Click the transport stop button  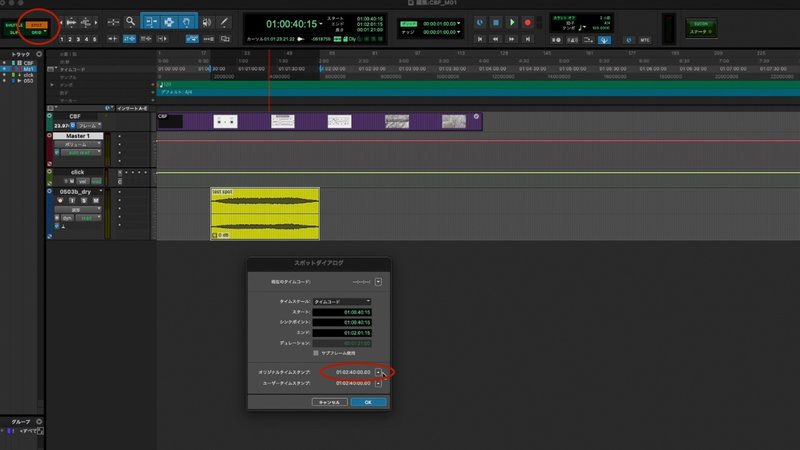(495, 22)
